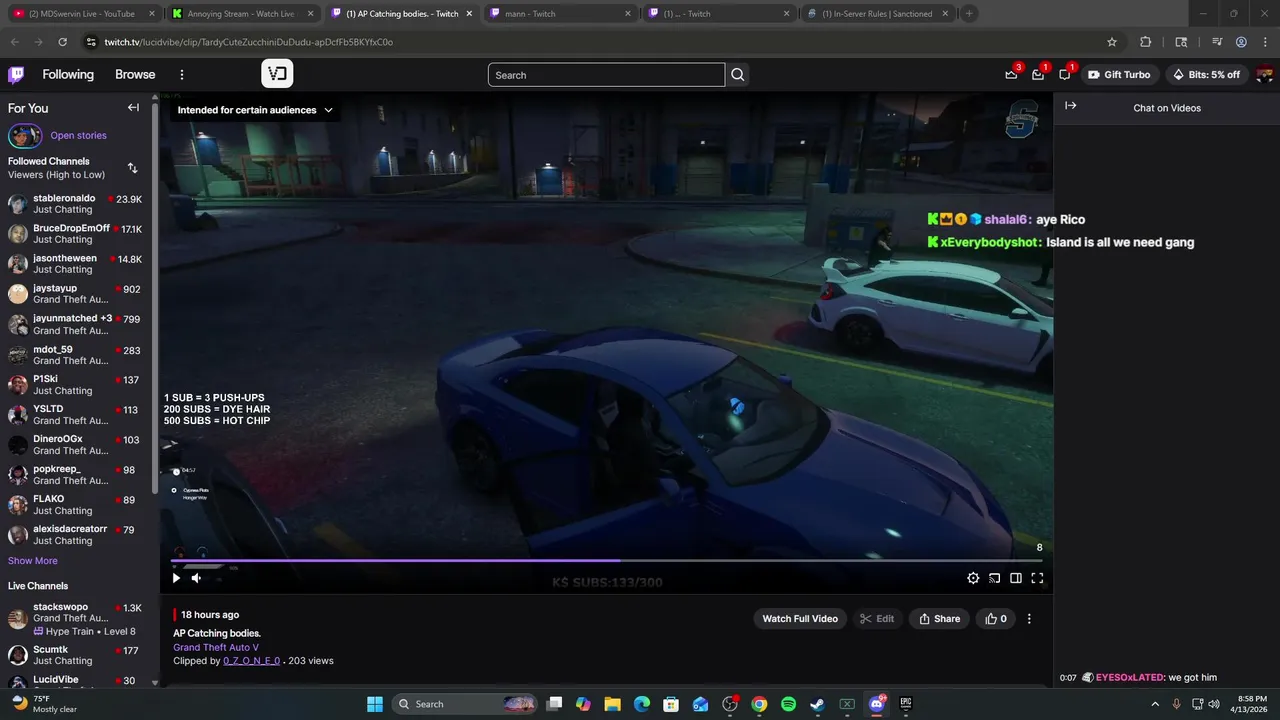This screenshot has height=720, width=1280.
Task: Click Gift Turbo button
Action: tap(1119, 75)
